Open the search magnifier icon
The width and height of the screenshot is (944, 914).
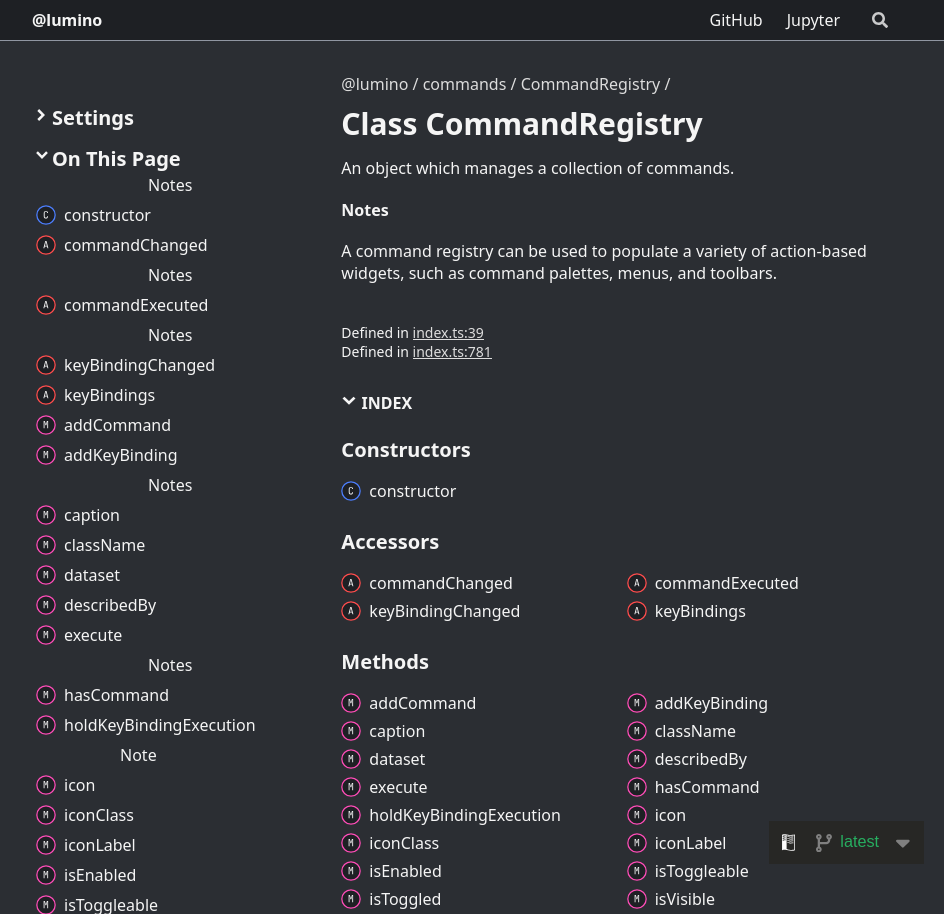click(x=880, y=20)
